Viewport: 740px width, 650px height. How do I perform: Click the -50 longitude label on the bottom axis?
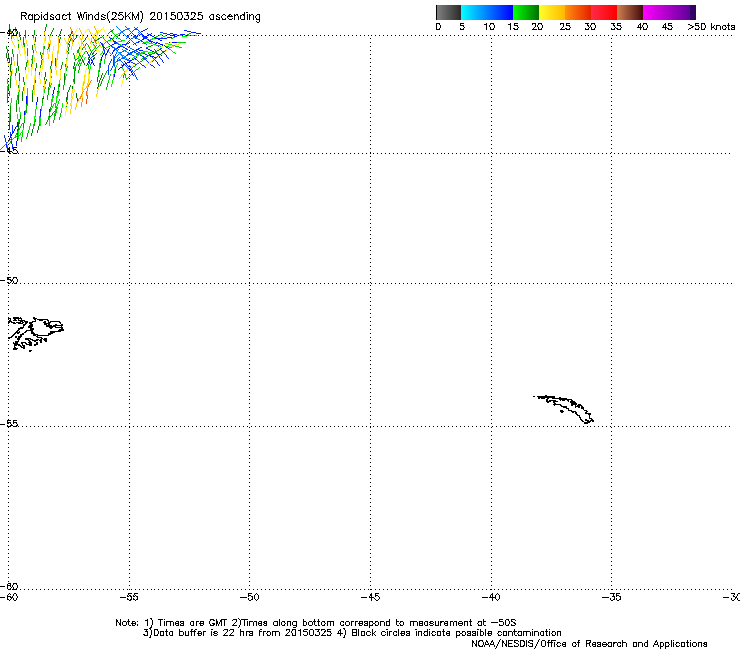[x=249, y=597]
